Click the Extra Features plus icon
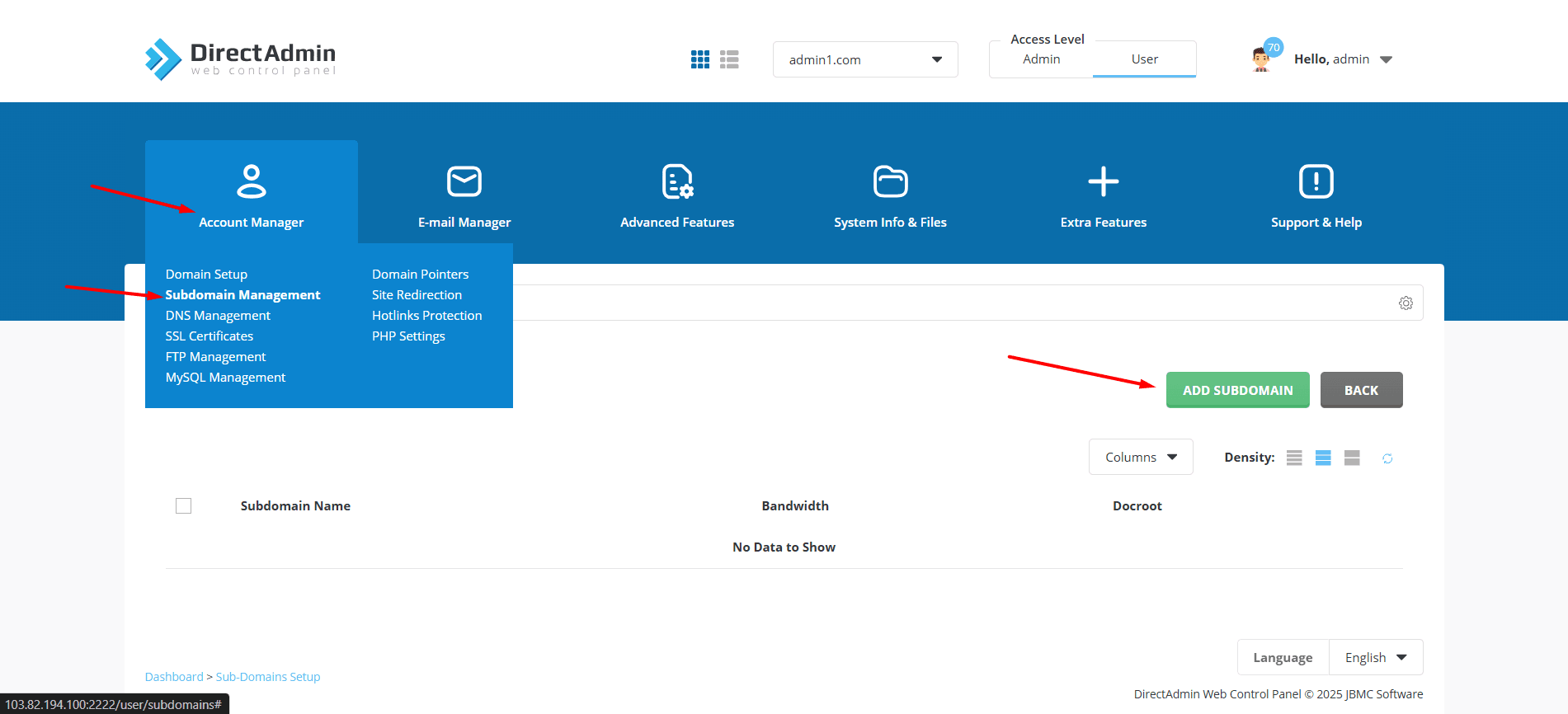This screenshot has width=1568, height=714. point(1103,181)
